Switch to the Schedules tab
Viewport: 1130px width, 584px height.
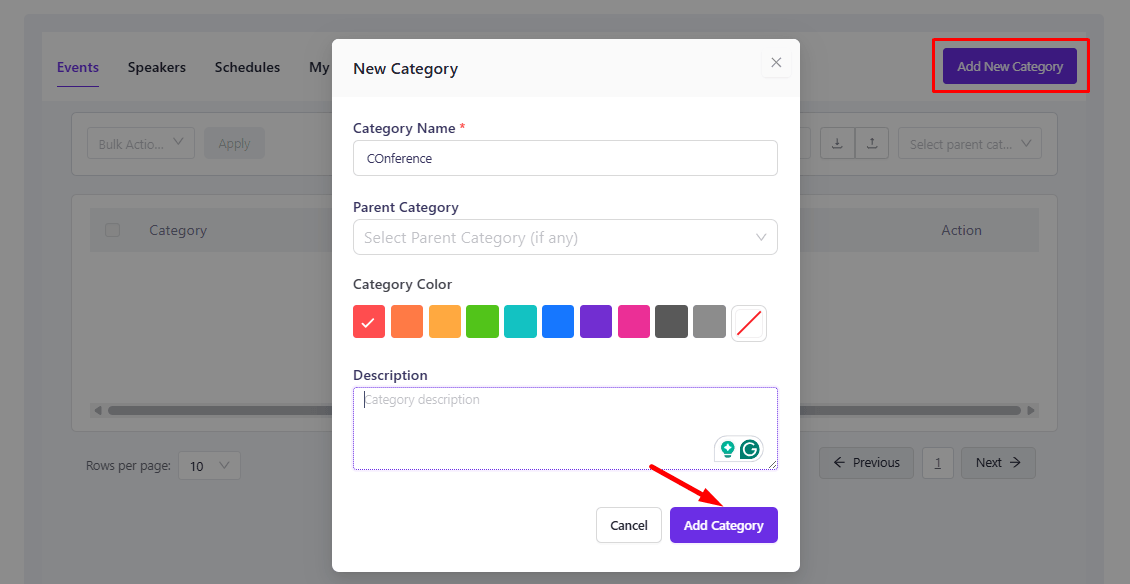[x=247, y=68]
